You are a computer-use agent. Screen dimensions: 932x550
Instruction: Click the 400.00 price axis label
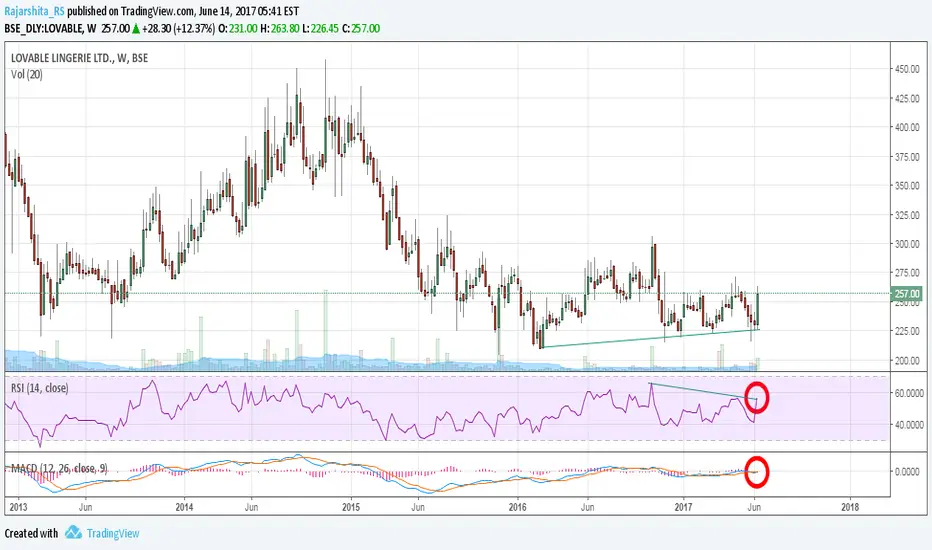tap(908, 127)
